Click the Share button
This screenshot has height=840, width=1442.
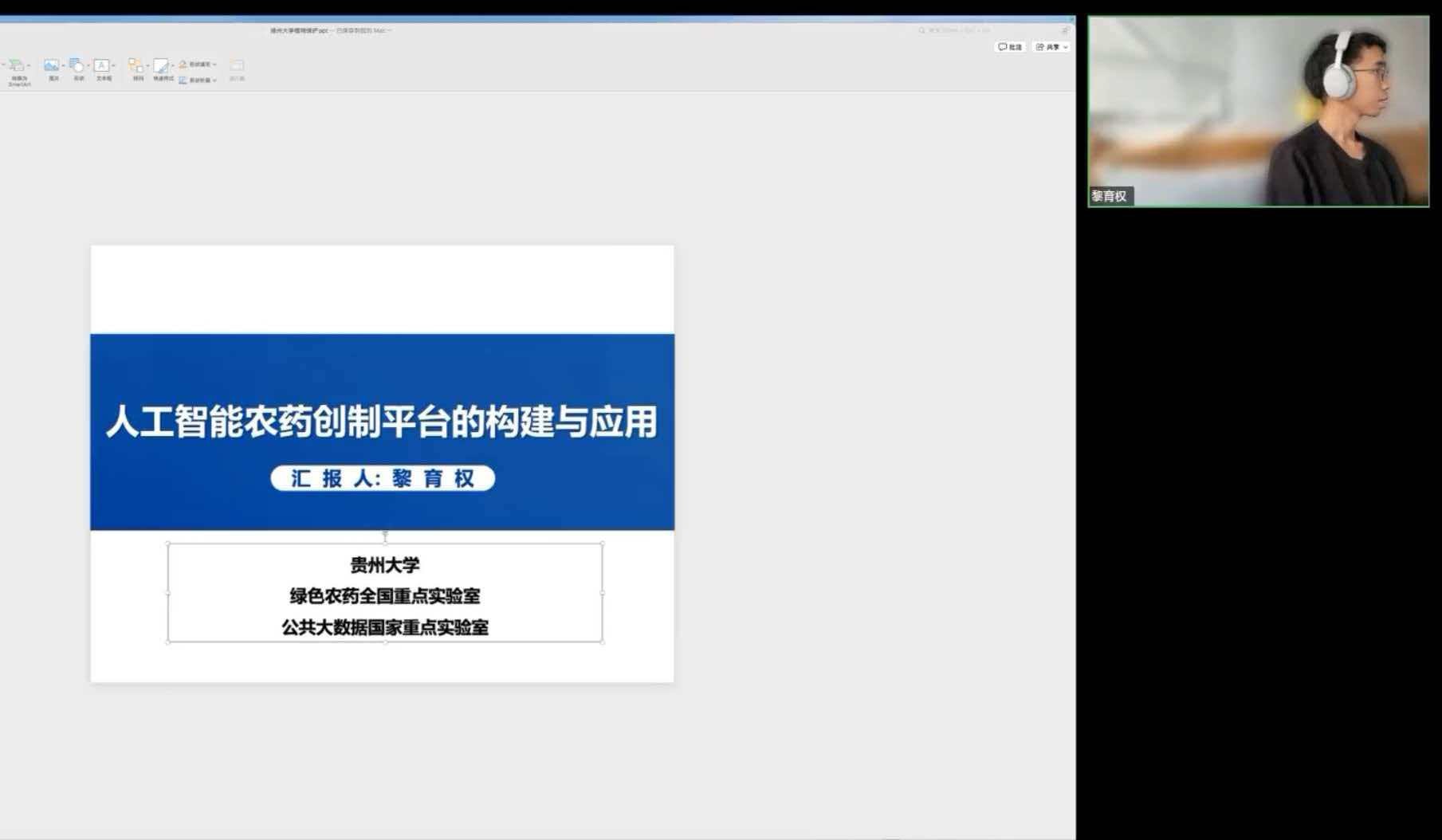pyautogui.click(x=1048, y=47)
